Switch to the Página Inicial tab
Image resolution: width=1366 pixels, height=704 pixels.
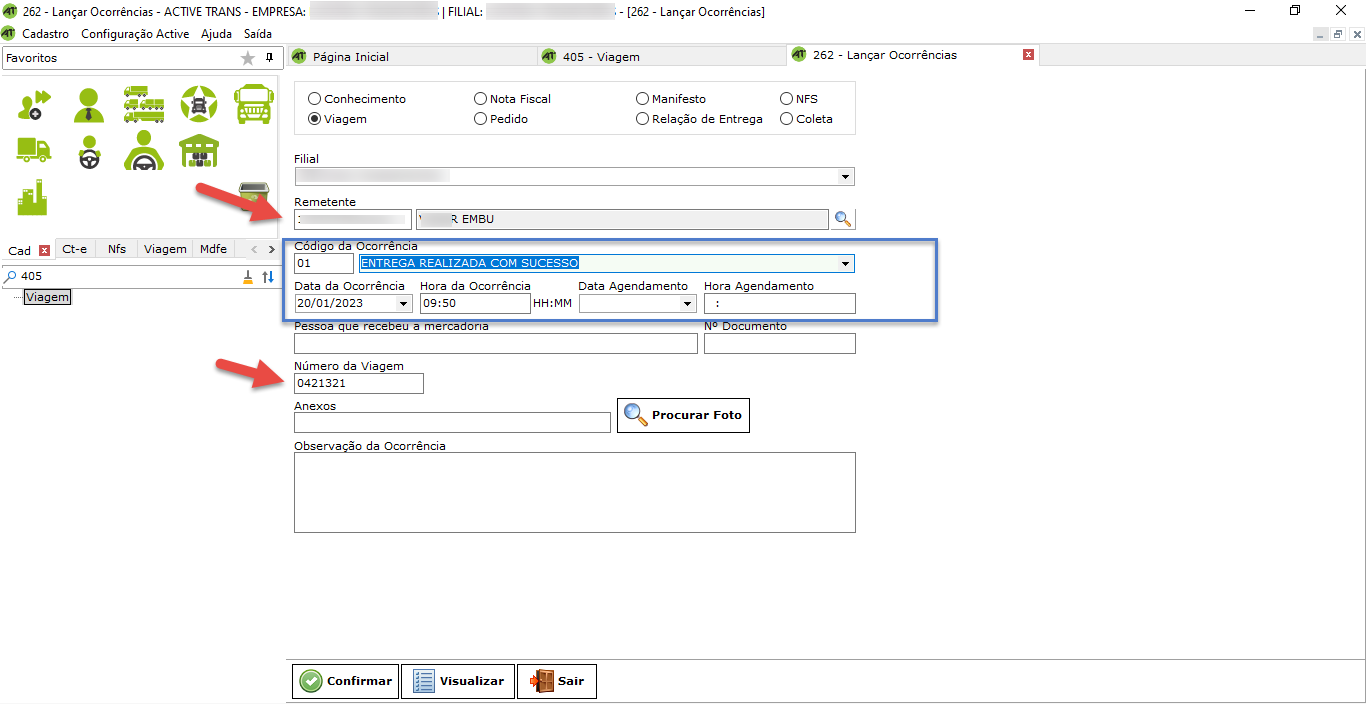(412, 57)
